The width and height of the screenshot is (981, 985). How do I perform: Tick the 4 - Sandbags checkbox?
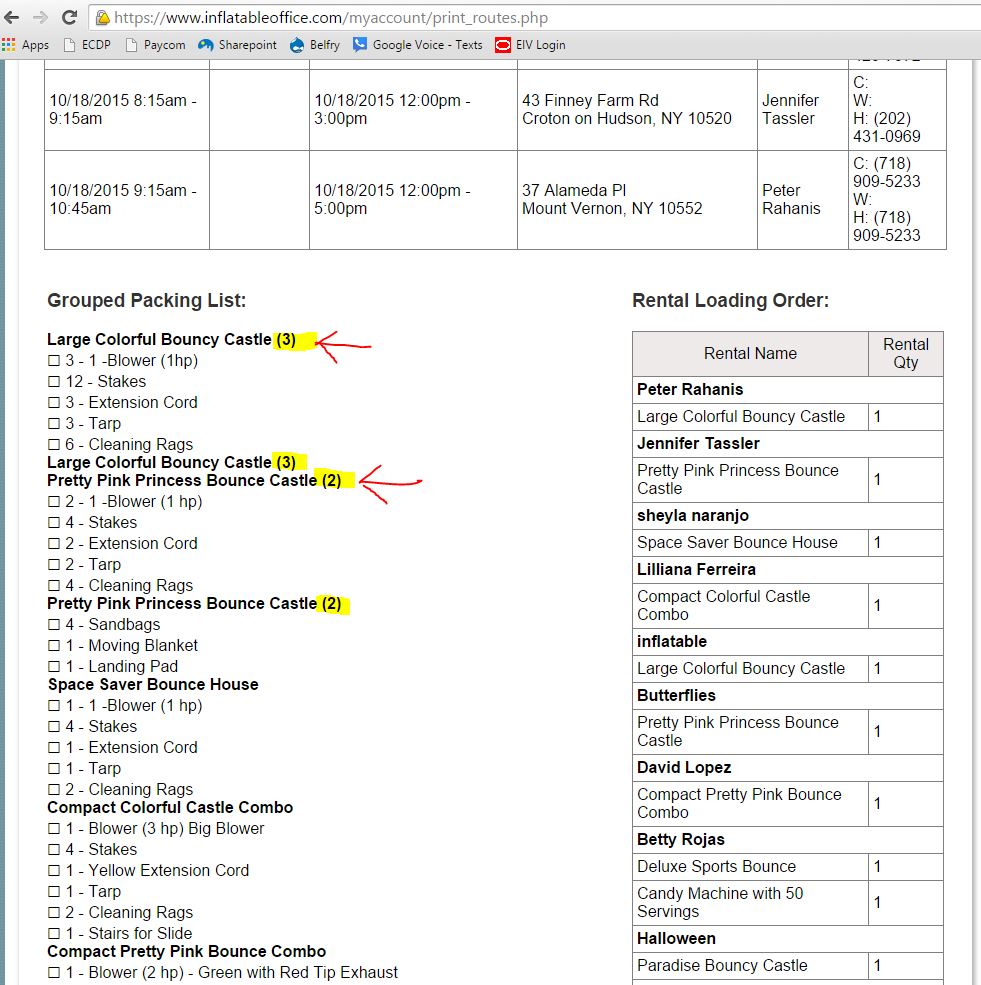(x=54, y=625)
